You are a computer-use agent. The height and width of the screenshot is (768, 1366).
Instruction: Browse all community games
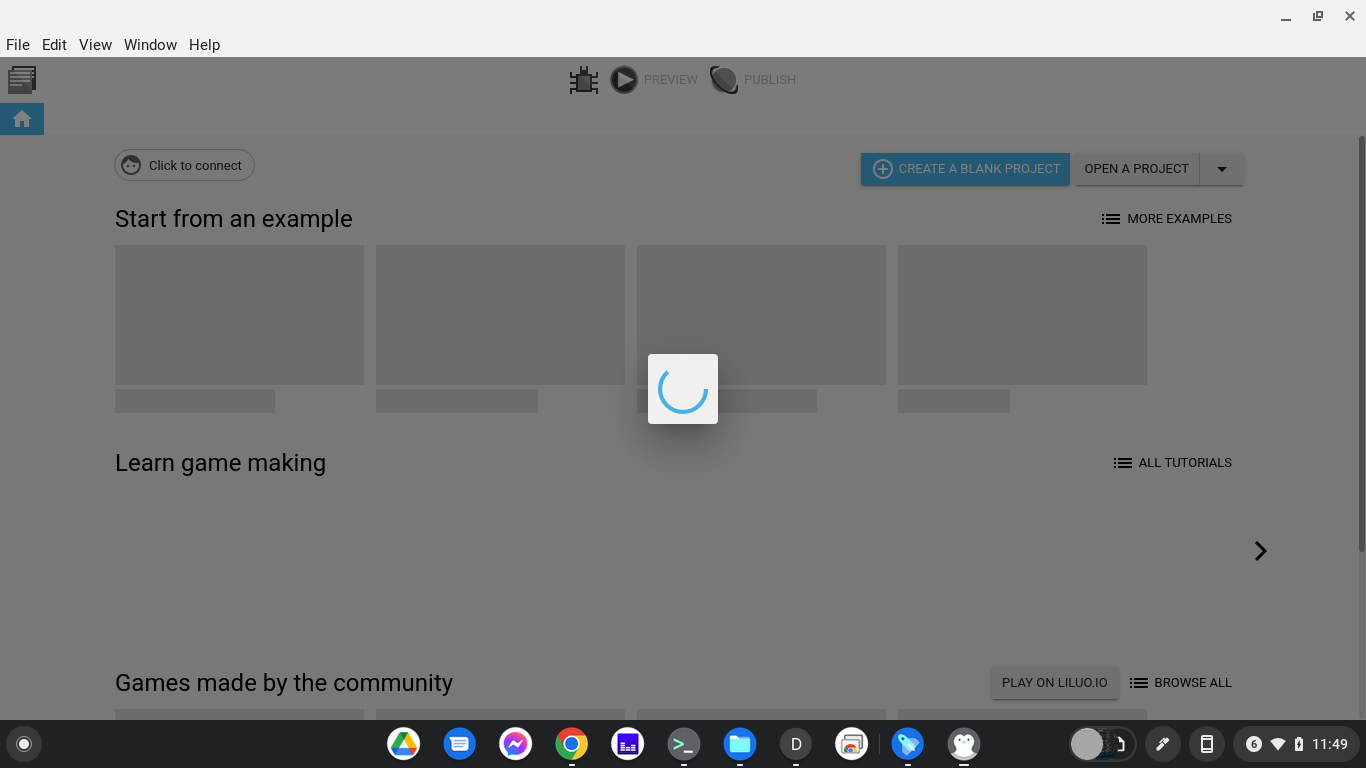(1181, 683)
